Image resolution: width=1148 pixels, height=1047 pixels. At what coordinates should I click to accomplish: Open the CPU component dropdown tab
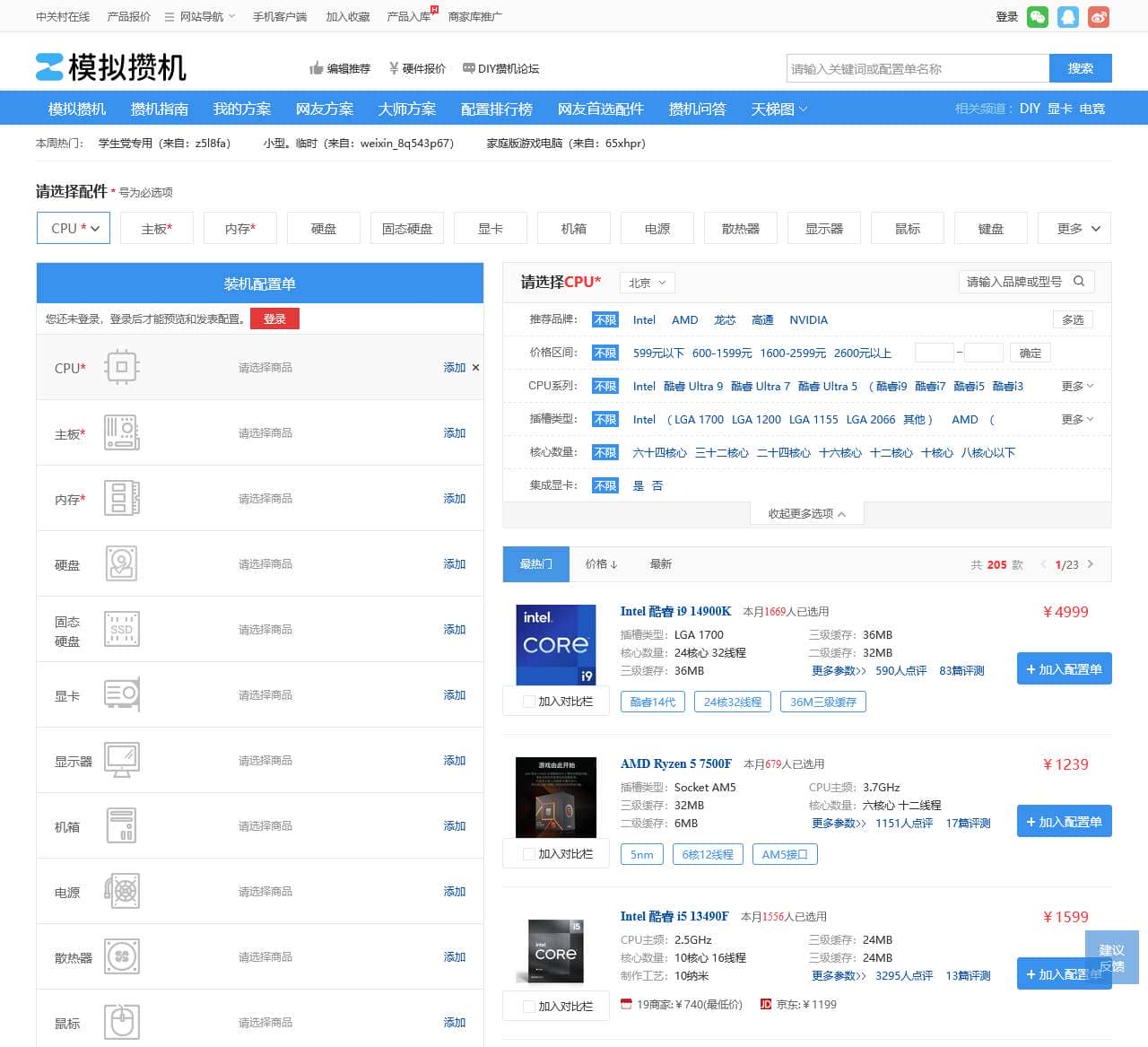tap(74, 228)
